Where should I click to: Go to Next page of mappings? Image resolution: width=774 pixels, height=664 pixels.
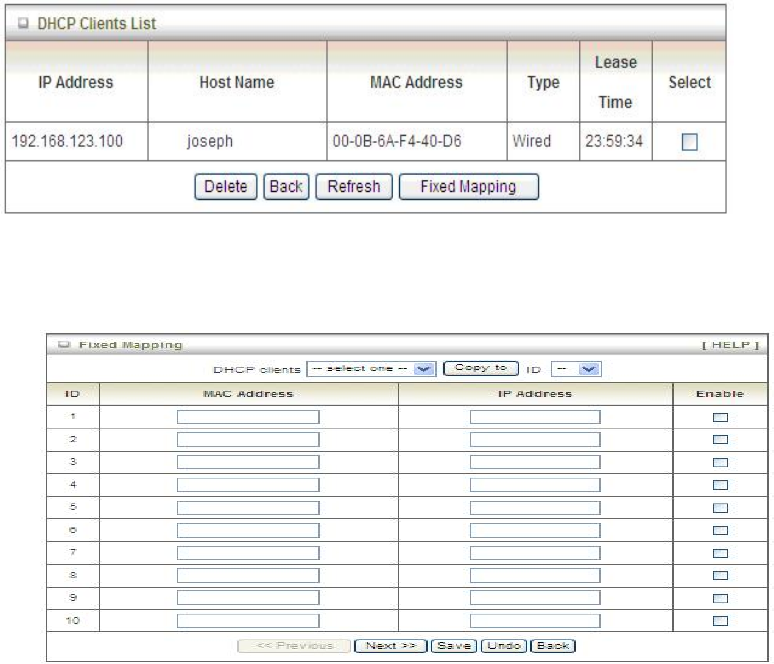click(x=390, y=646)
